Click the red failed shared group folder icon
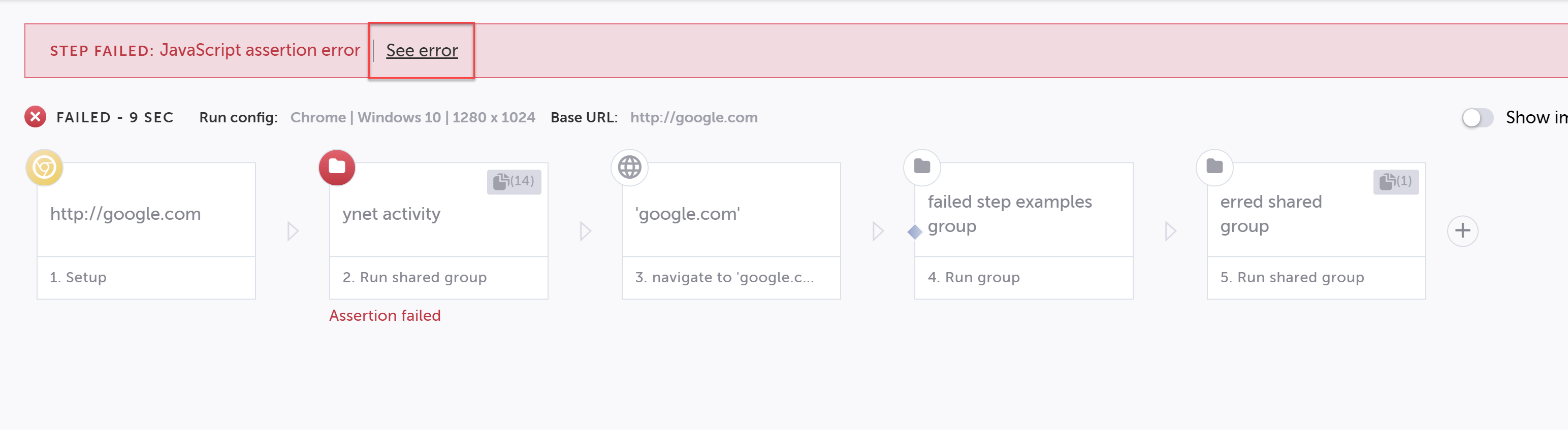This screenshot has height=430, width=1568. click(x=337, y=167)
